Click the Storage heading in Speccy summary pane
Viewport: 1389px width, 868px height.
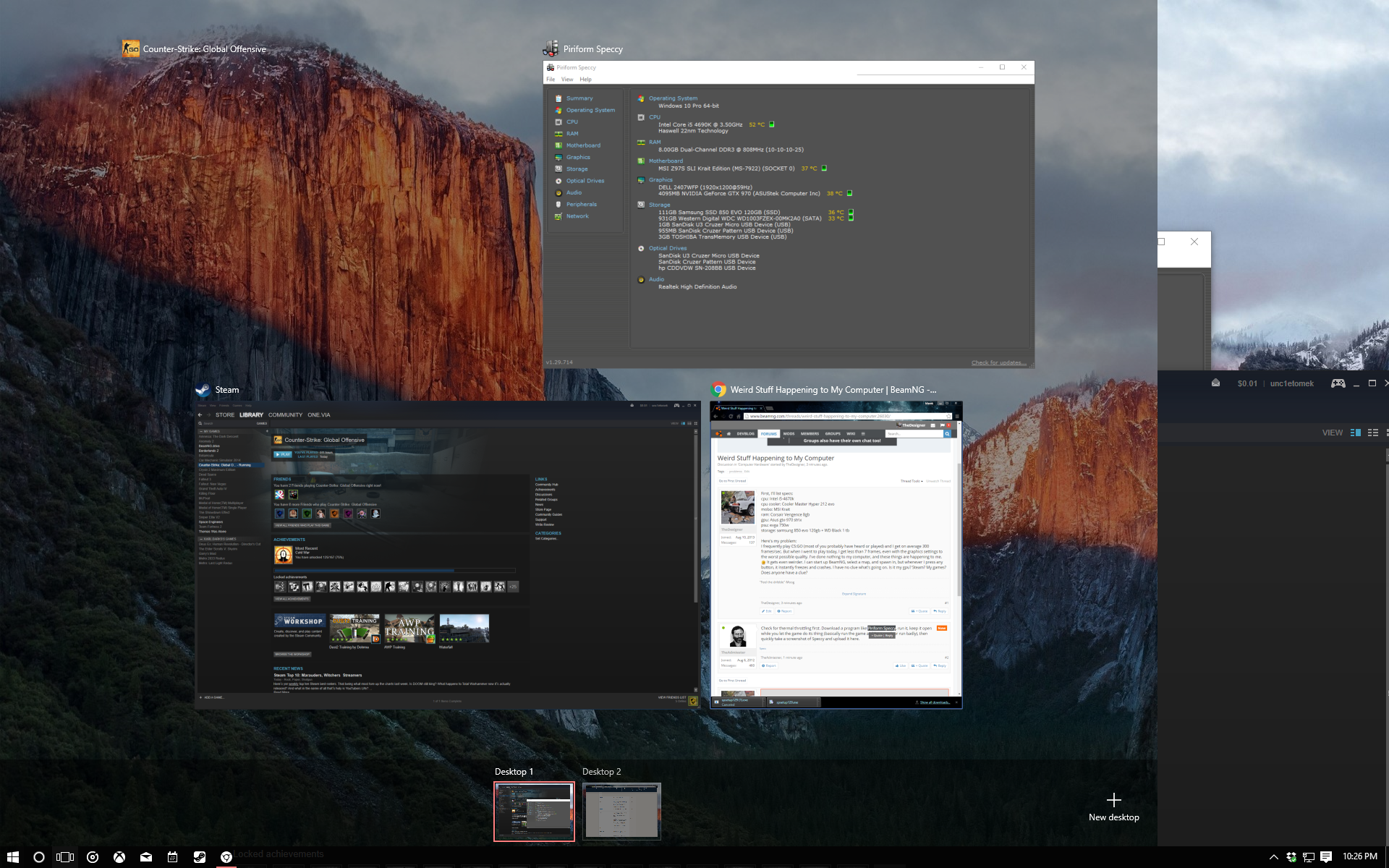[659, 205]
